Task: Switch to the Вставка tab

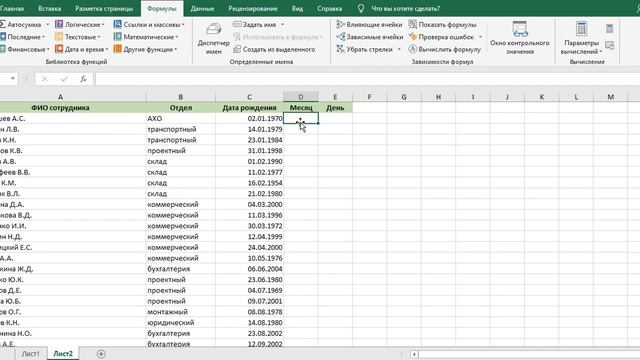Action: [49, 8]
